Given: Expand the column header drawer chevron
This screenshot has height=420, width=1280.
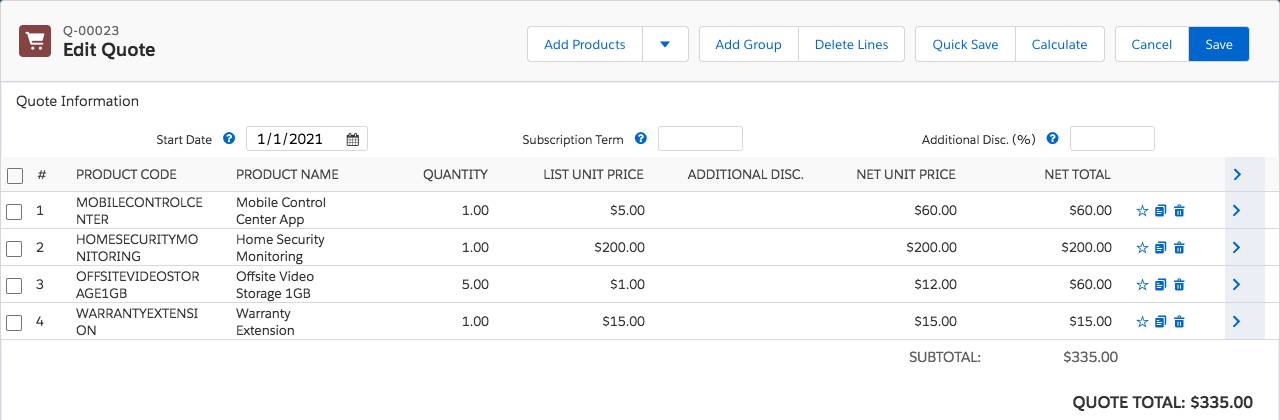Looking at the screenshot, I should point(1237,174).
